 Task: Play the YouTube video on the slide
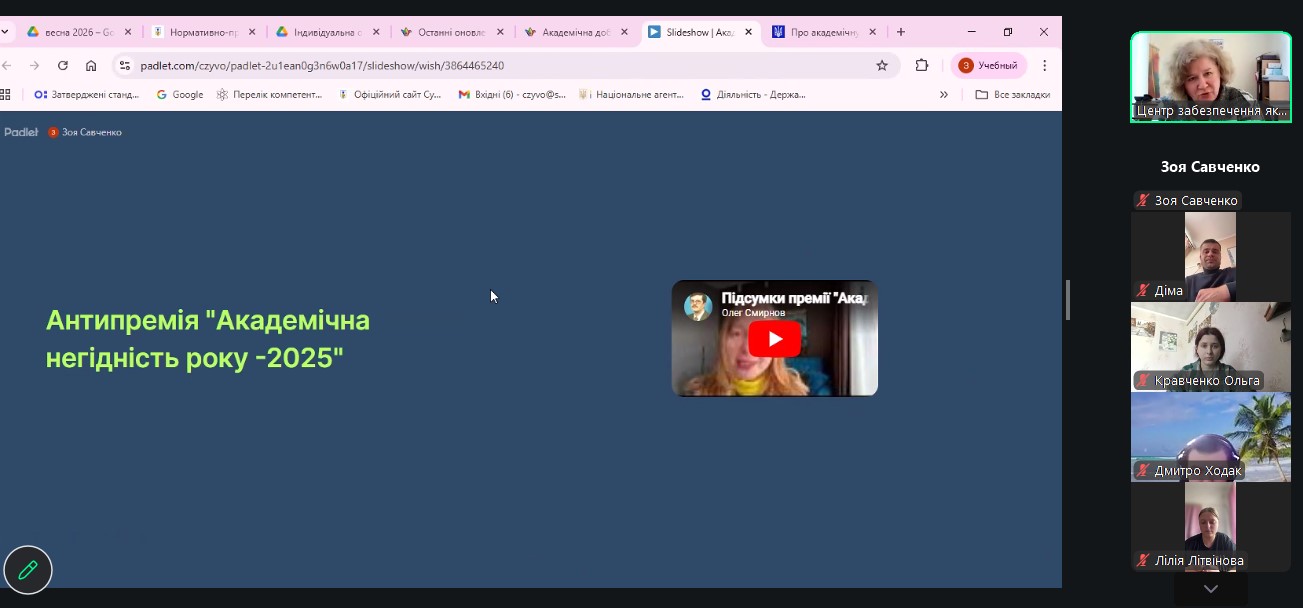tap(774, 339)
